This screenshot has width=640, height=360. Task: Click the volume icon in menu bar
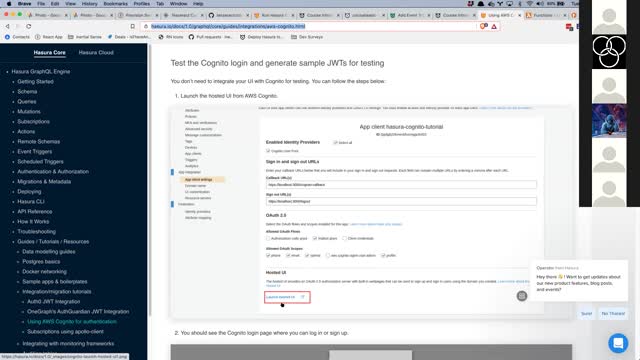[x=540, y=4]
